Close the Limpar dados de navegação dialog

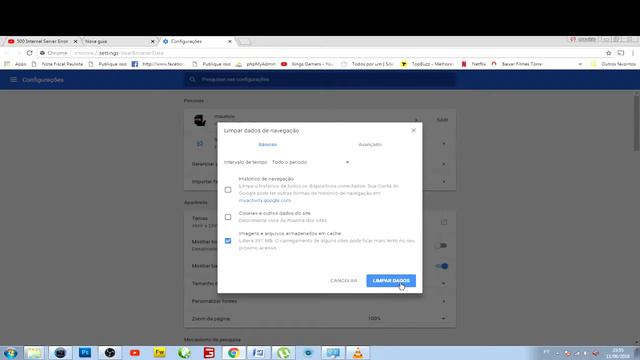413,130
